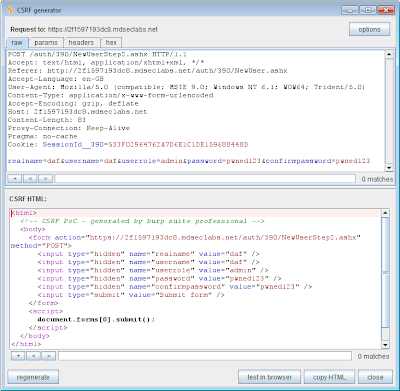Go to next match in request search
Viewport: 400px width, 391px height.
(x=45, y=179)
